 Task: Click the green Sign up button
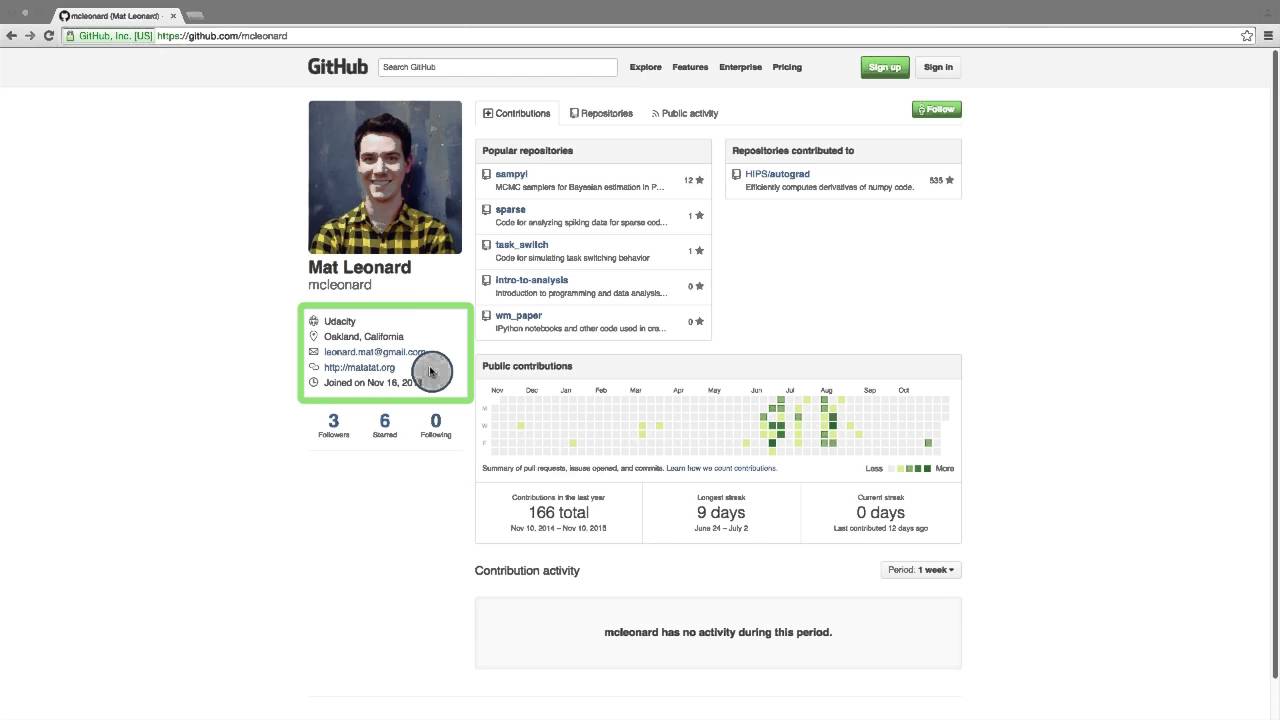pos(885,67)
